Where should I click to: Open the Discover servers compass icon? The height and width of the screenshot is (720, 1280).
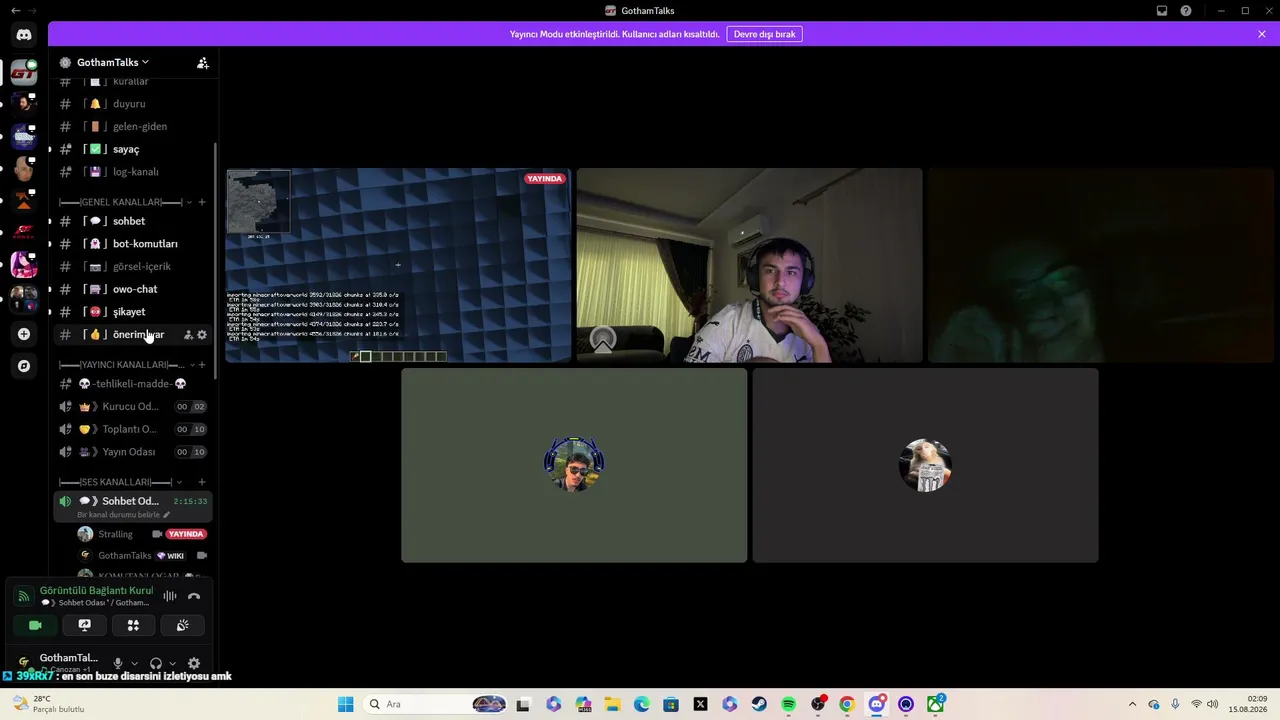24,366
